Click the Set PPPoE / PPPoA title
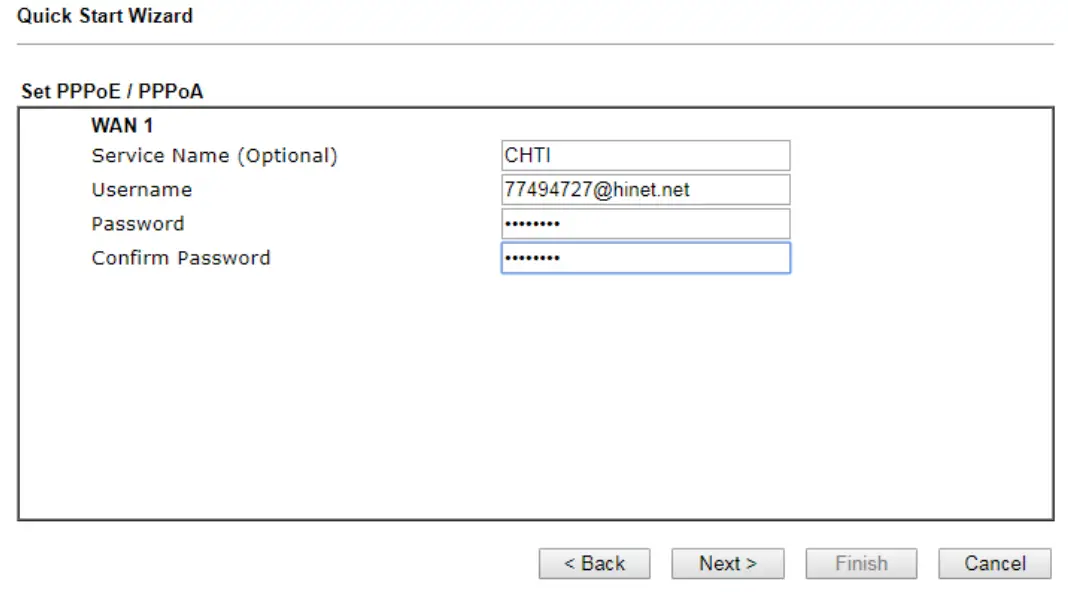1068x593 pixels. (112, 92)
